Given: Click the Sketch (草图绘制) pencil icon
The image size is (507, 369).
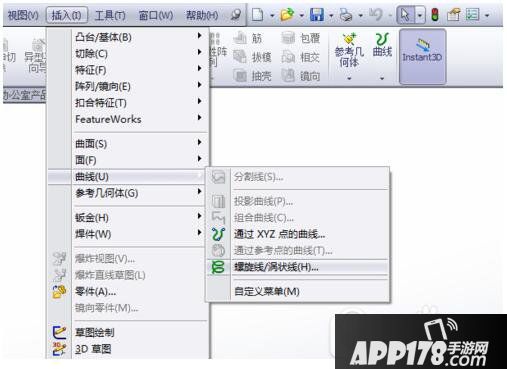Looking at the screenshot, I should point(60,332).
